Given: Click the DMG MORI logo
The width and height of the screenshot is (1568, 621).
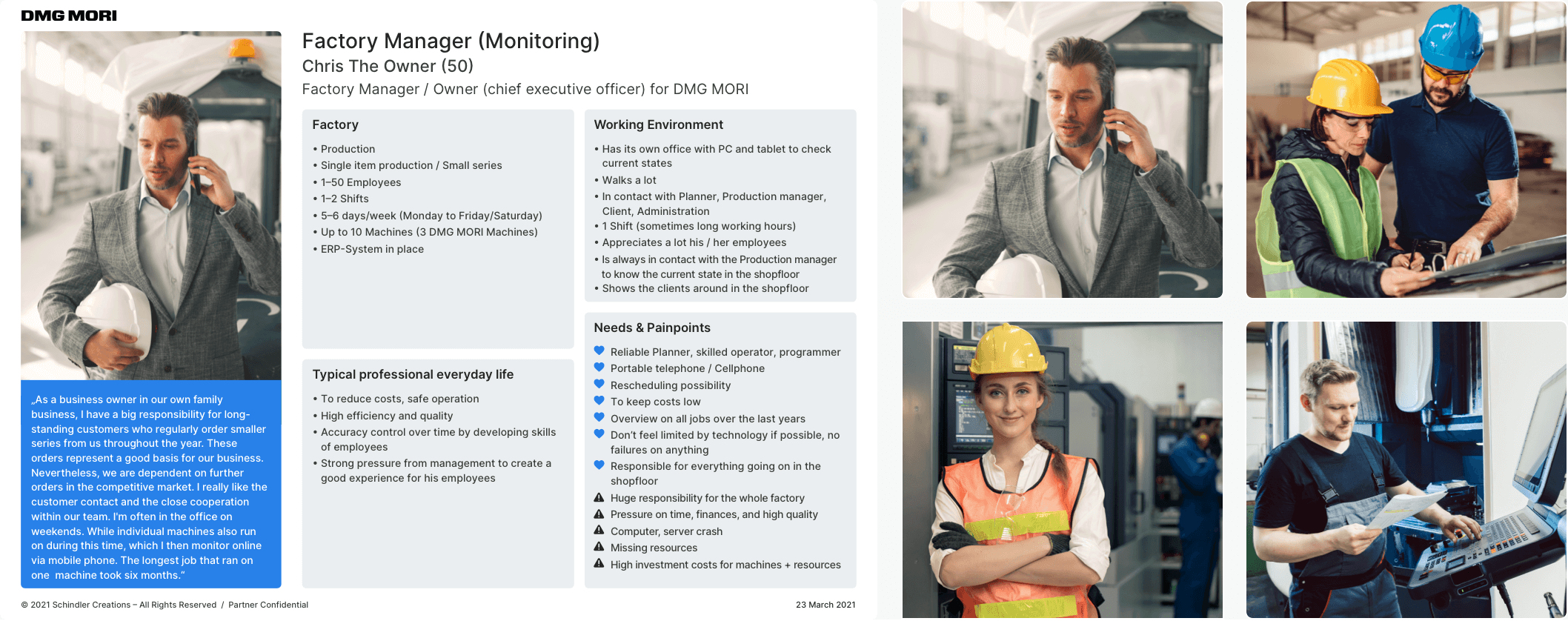Looking at the screenshot, I should point(69,16).
